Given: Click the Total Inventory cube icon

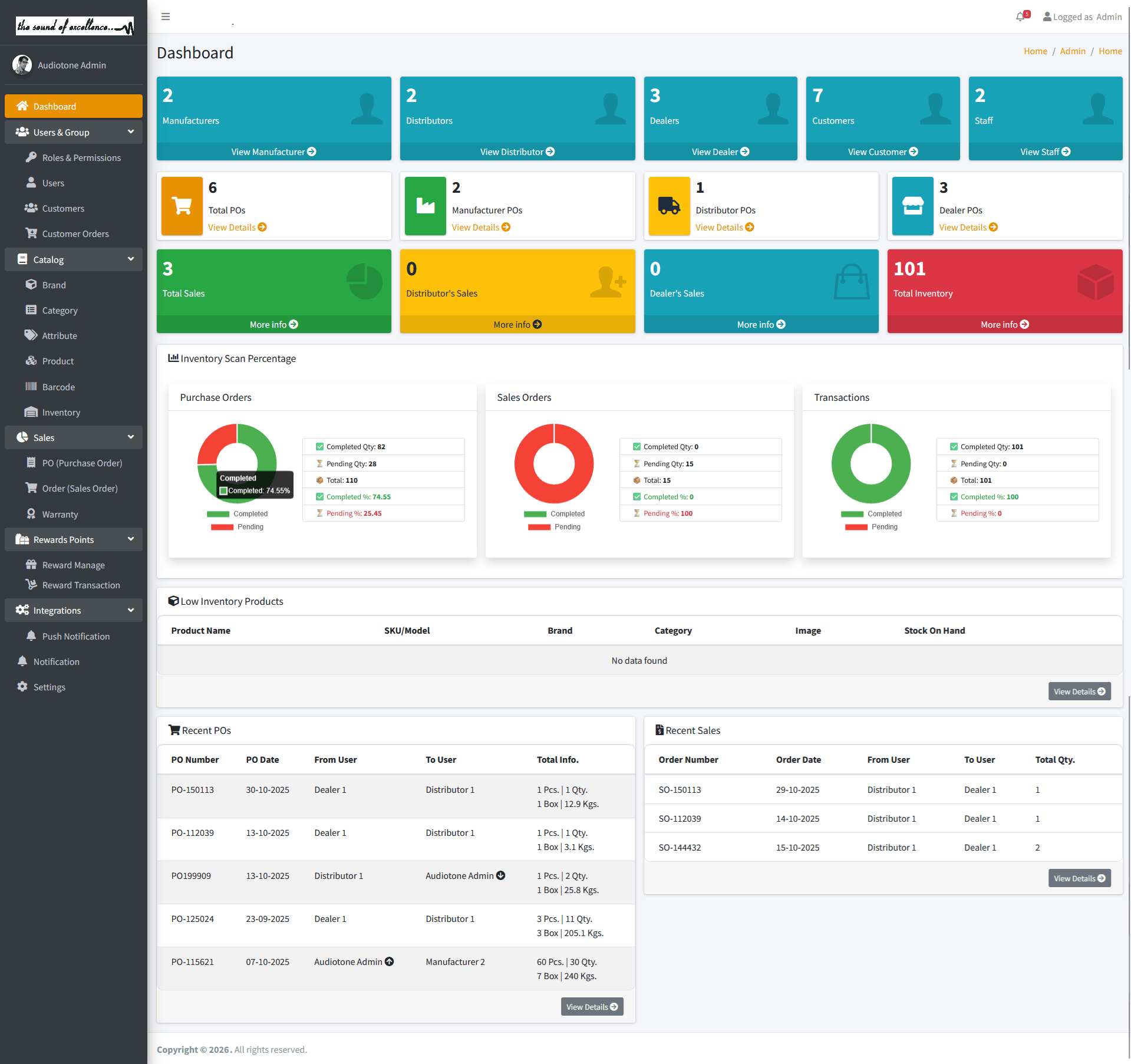Looking at the screenshot, I should [1096, 282].
